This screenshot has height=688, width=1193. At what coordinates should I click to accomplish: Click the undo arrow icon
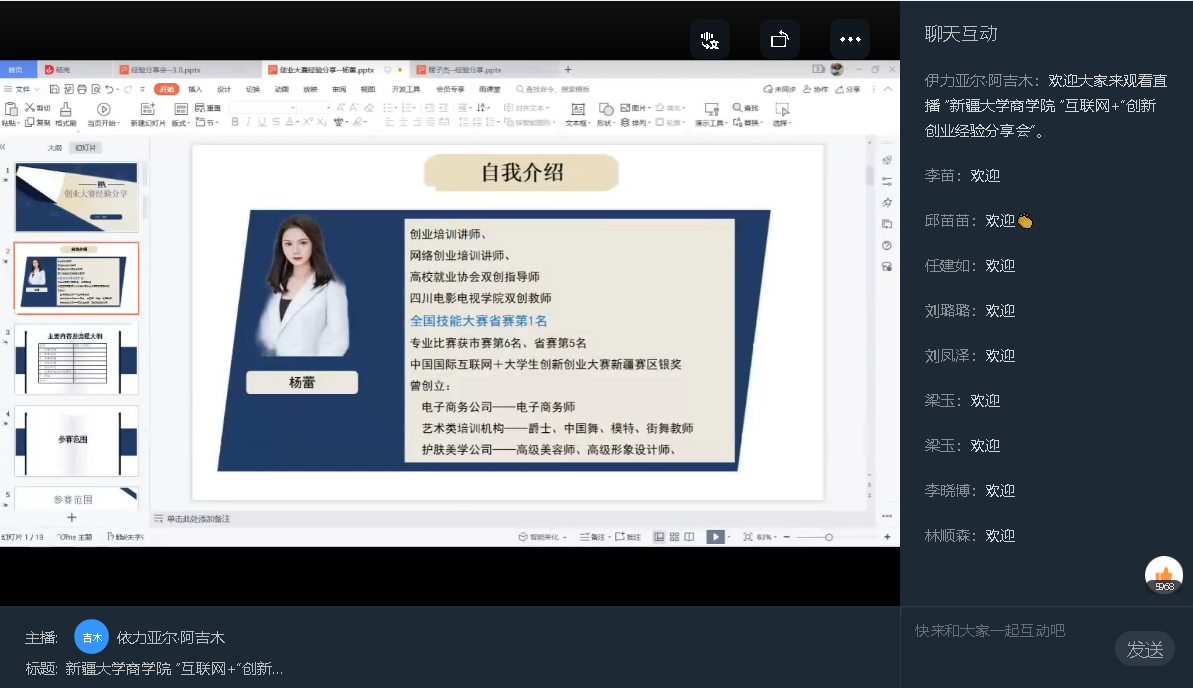click(110, 89)
